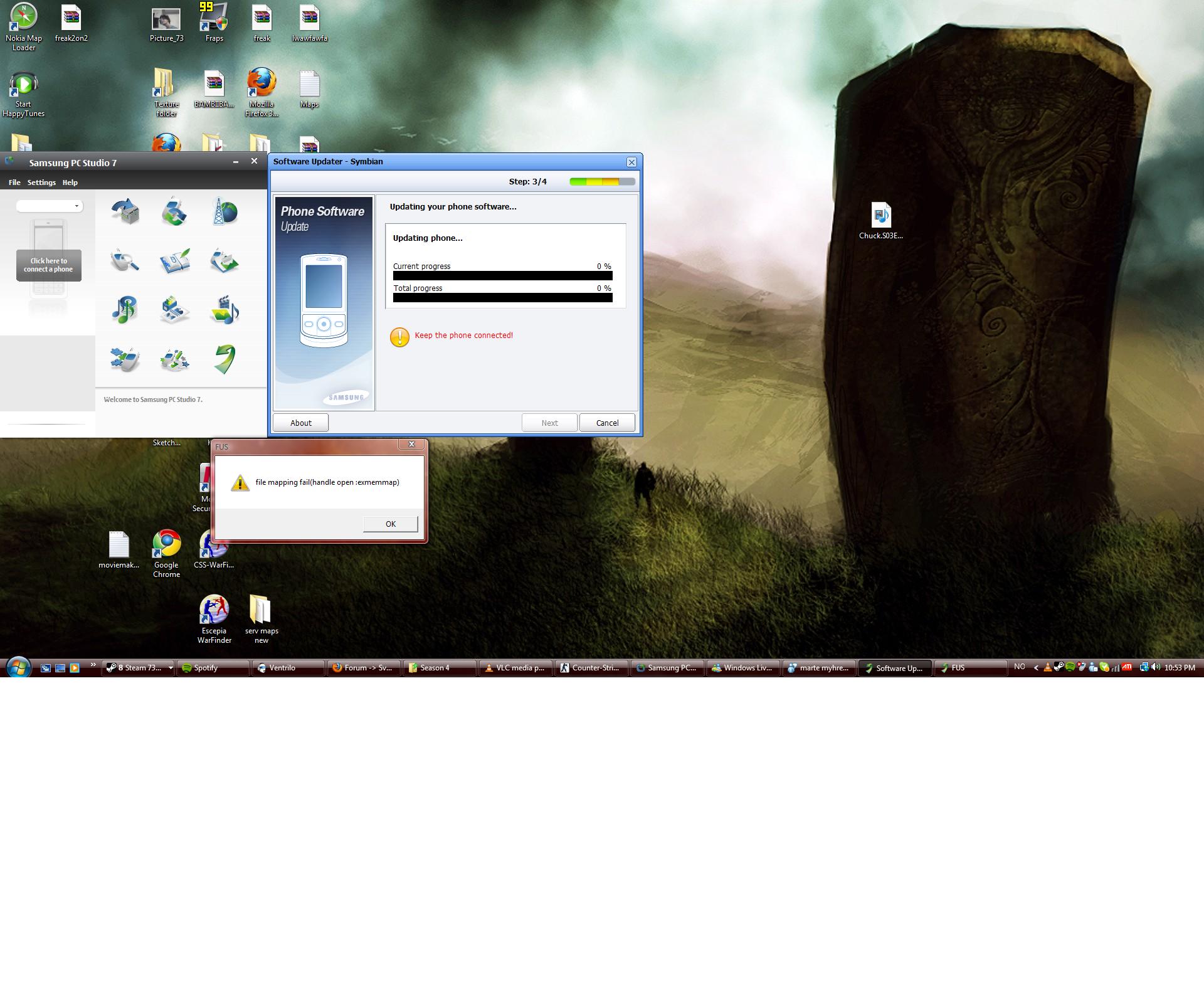Open the Settings menu
The height and width of the screenshot is (1004, 1204).
41,182
